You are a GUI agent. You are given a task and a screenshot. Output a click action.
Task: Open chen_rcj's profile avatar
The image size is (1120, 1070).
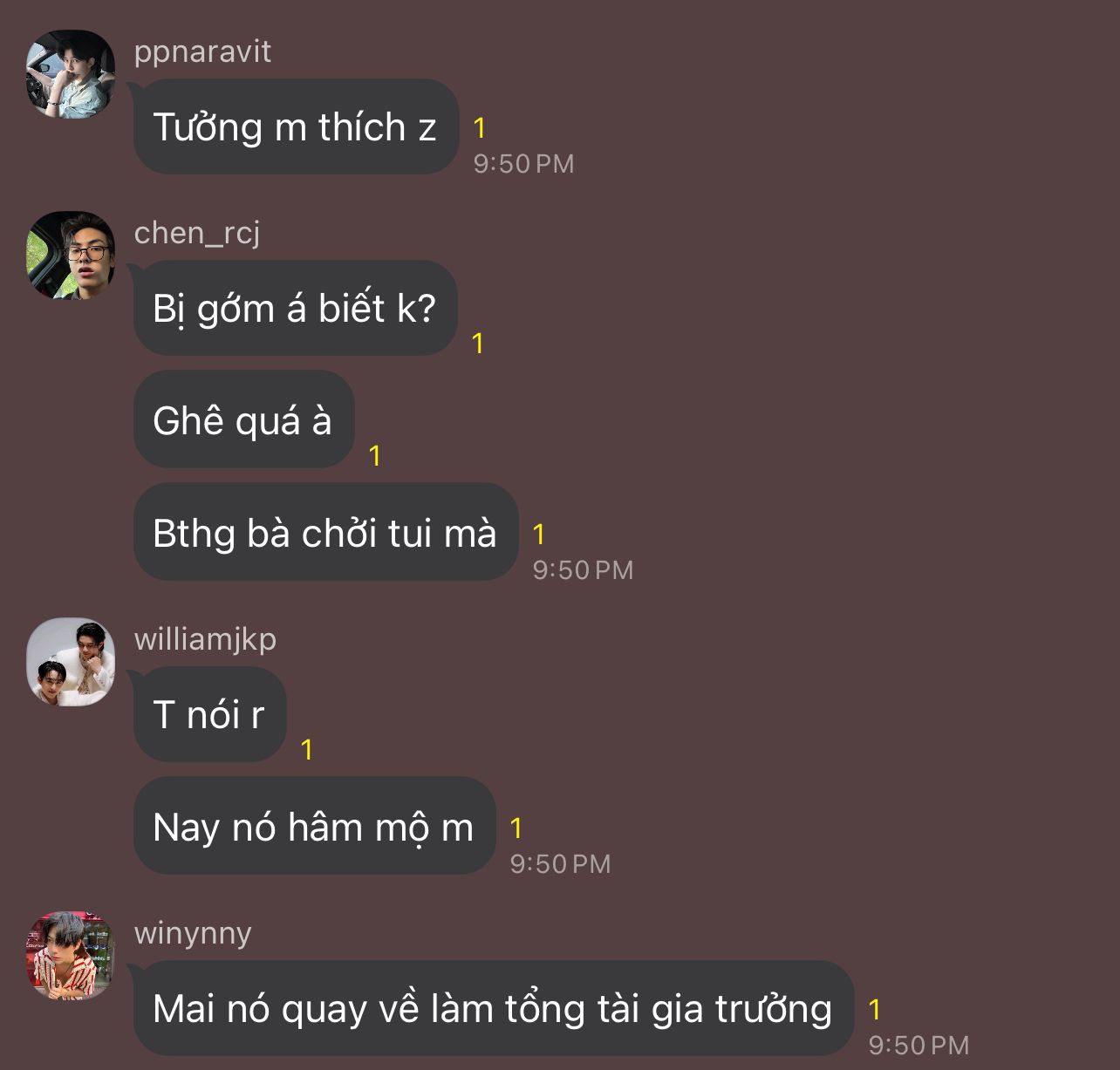click(x=71, y=256)
